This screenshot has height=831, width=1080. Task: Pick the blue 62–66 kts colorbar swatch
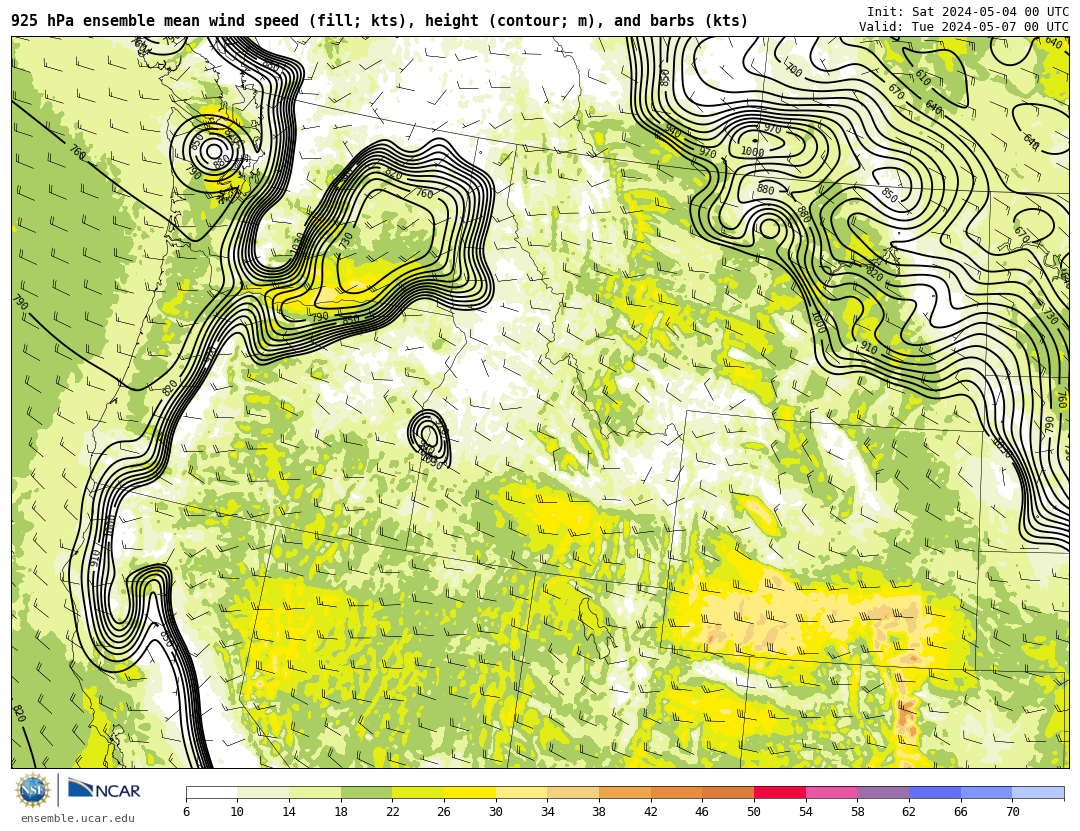coord(935,792)
